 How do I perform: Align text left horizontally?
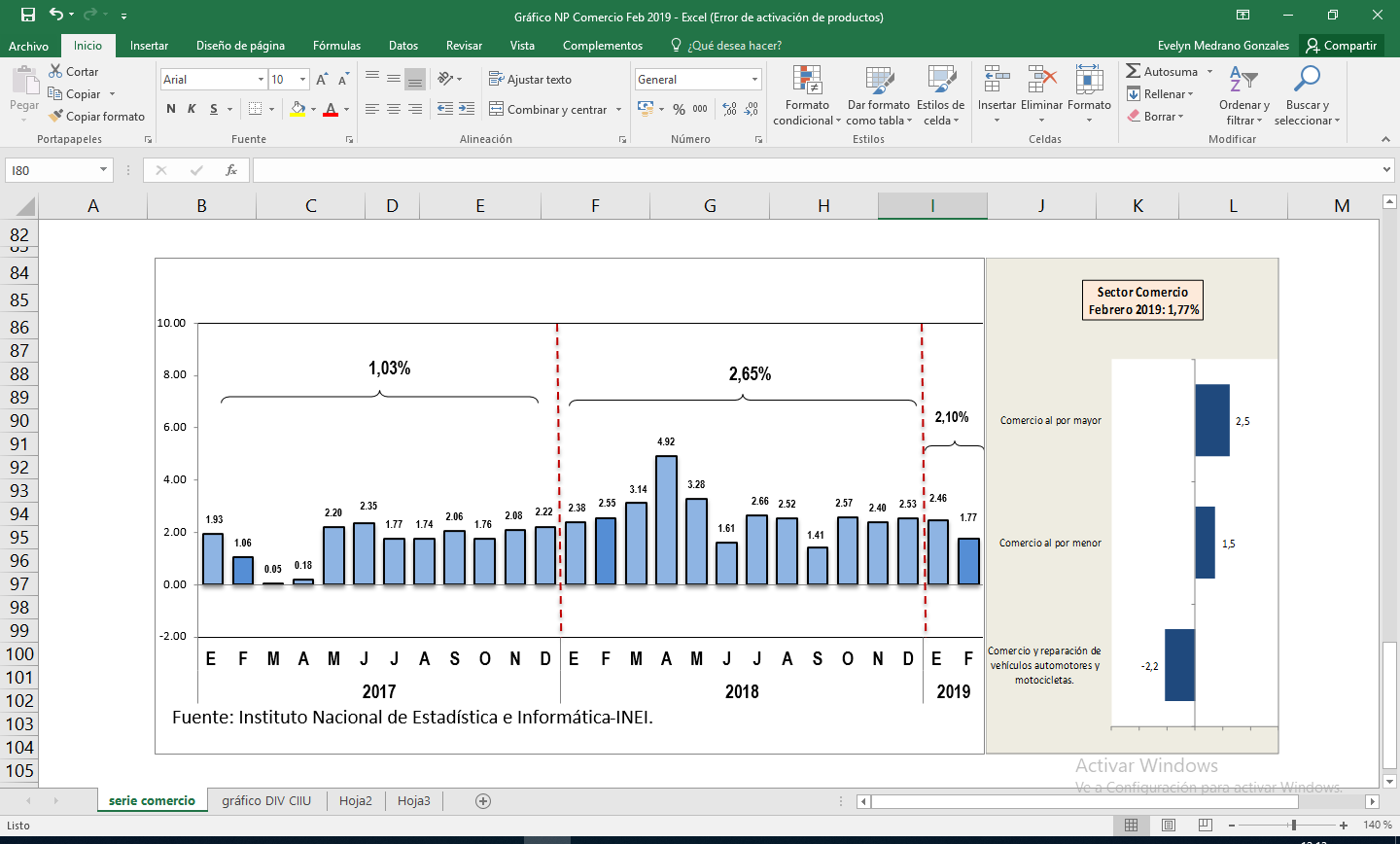click(x=372, y=109)
